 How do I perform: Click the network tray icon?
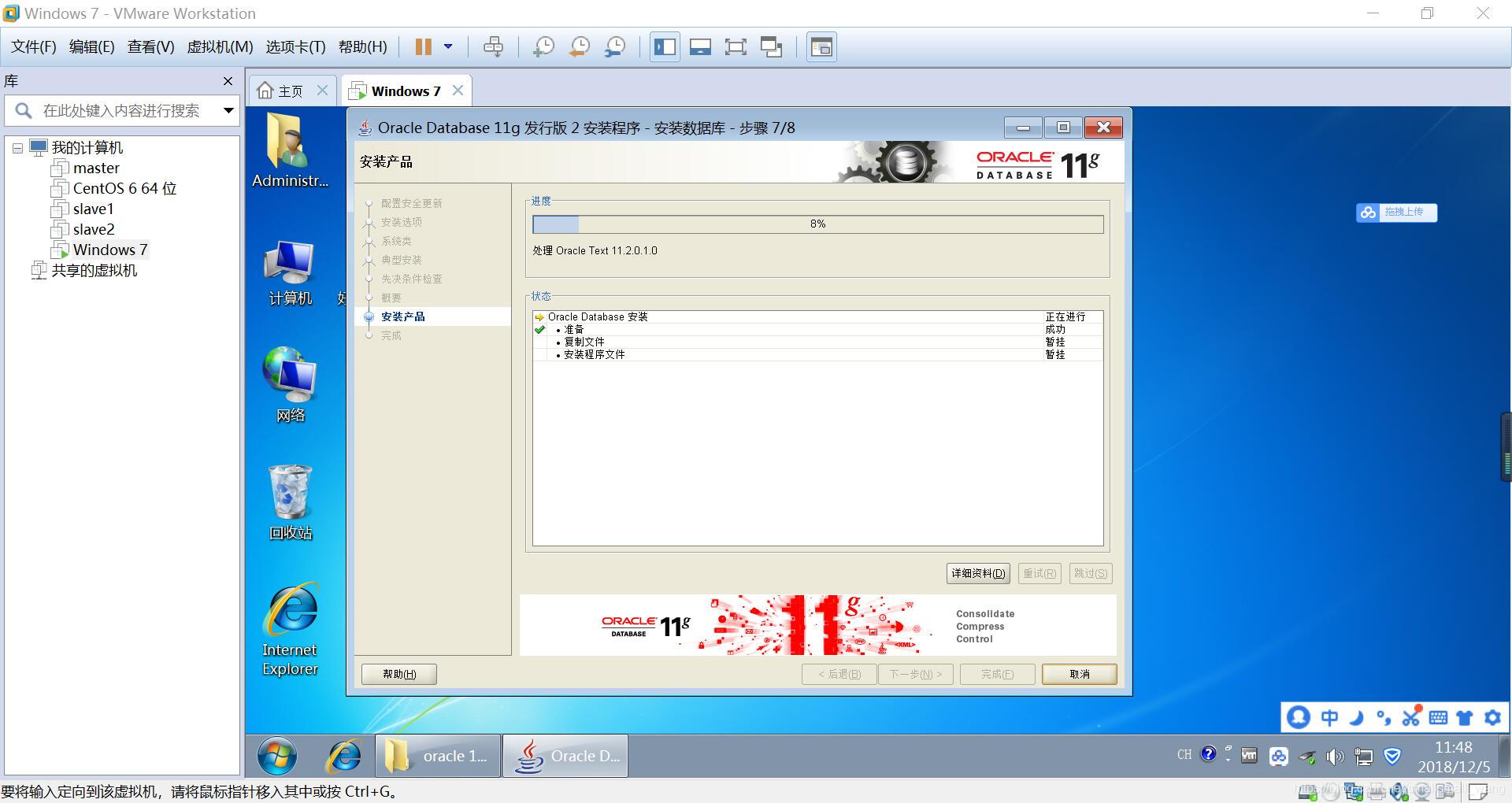[1363, 757]
